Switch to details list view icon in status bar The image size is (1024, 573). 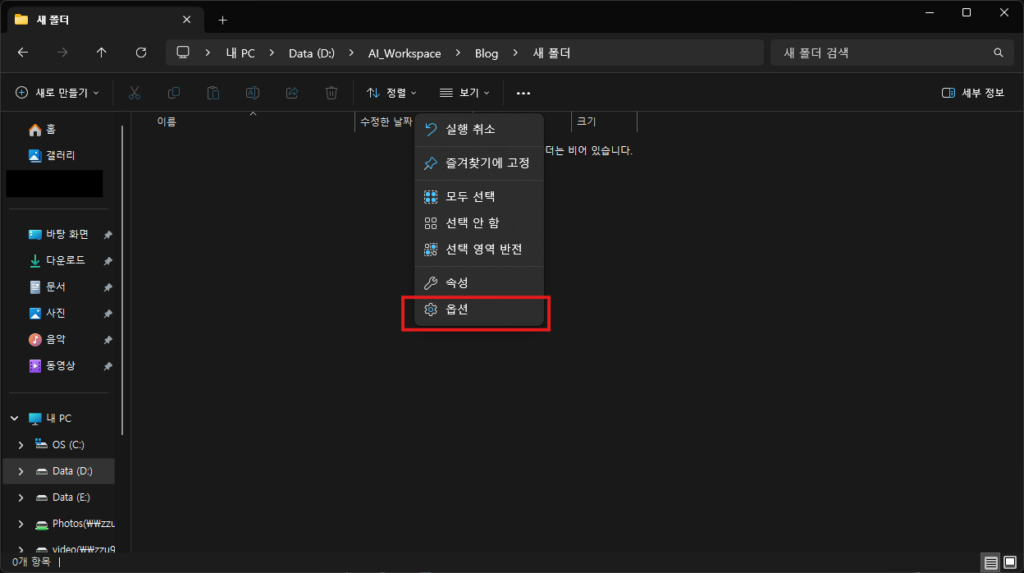pyautogui.click(x=991, y=563)
